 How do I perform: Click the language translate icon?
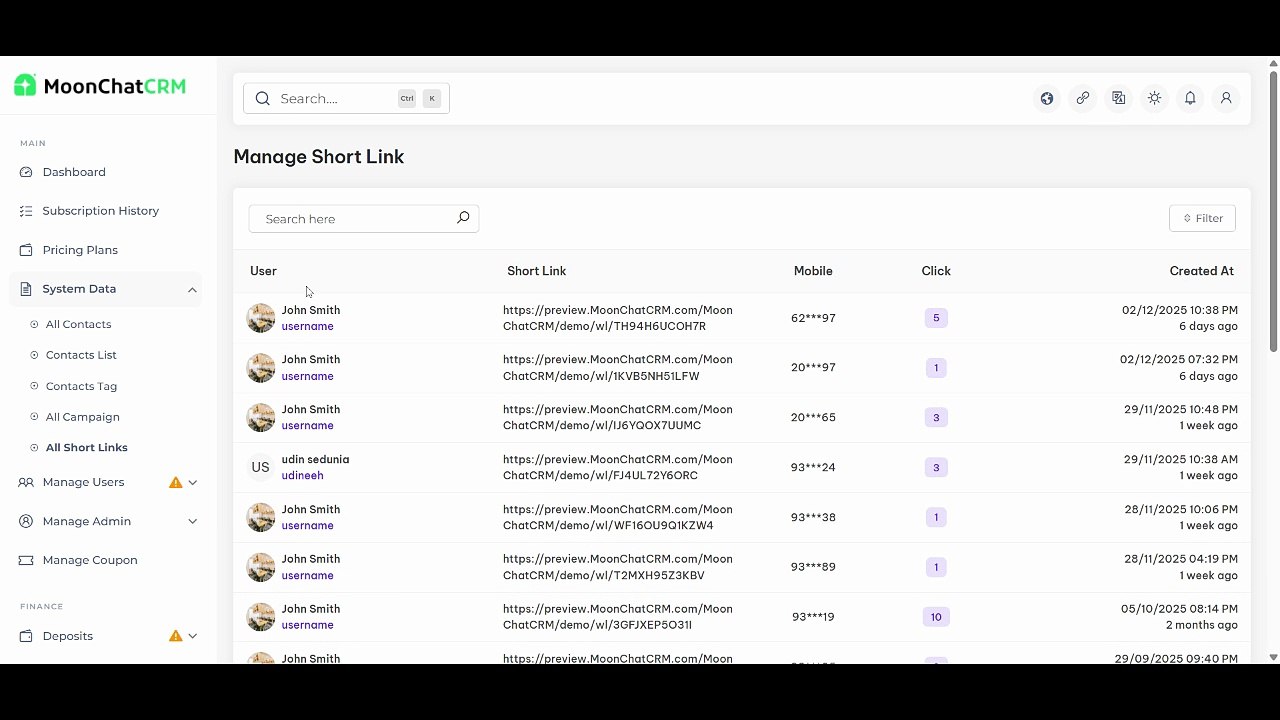pos(1119,98)
